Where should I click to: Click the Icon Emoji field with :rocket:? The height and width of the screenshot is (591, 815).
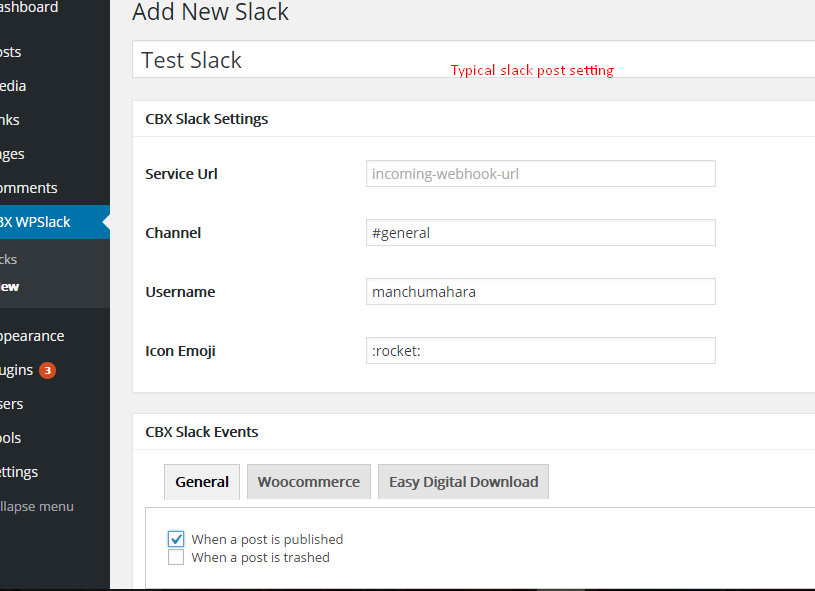(541, 351)
